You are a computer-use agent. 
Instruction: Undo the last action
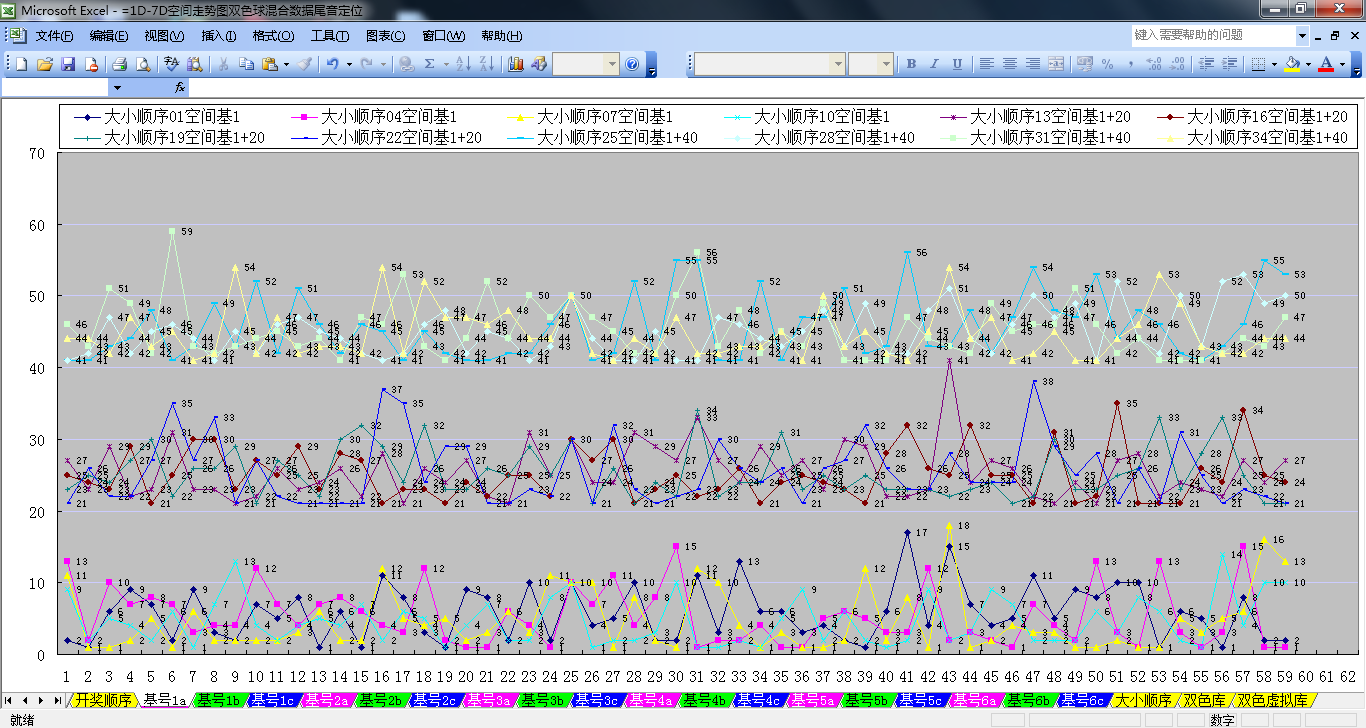[333, 64]
